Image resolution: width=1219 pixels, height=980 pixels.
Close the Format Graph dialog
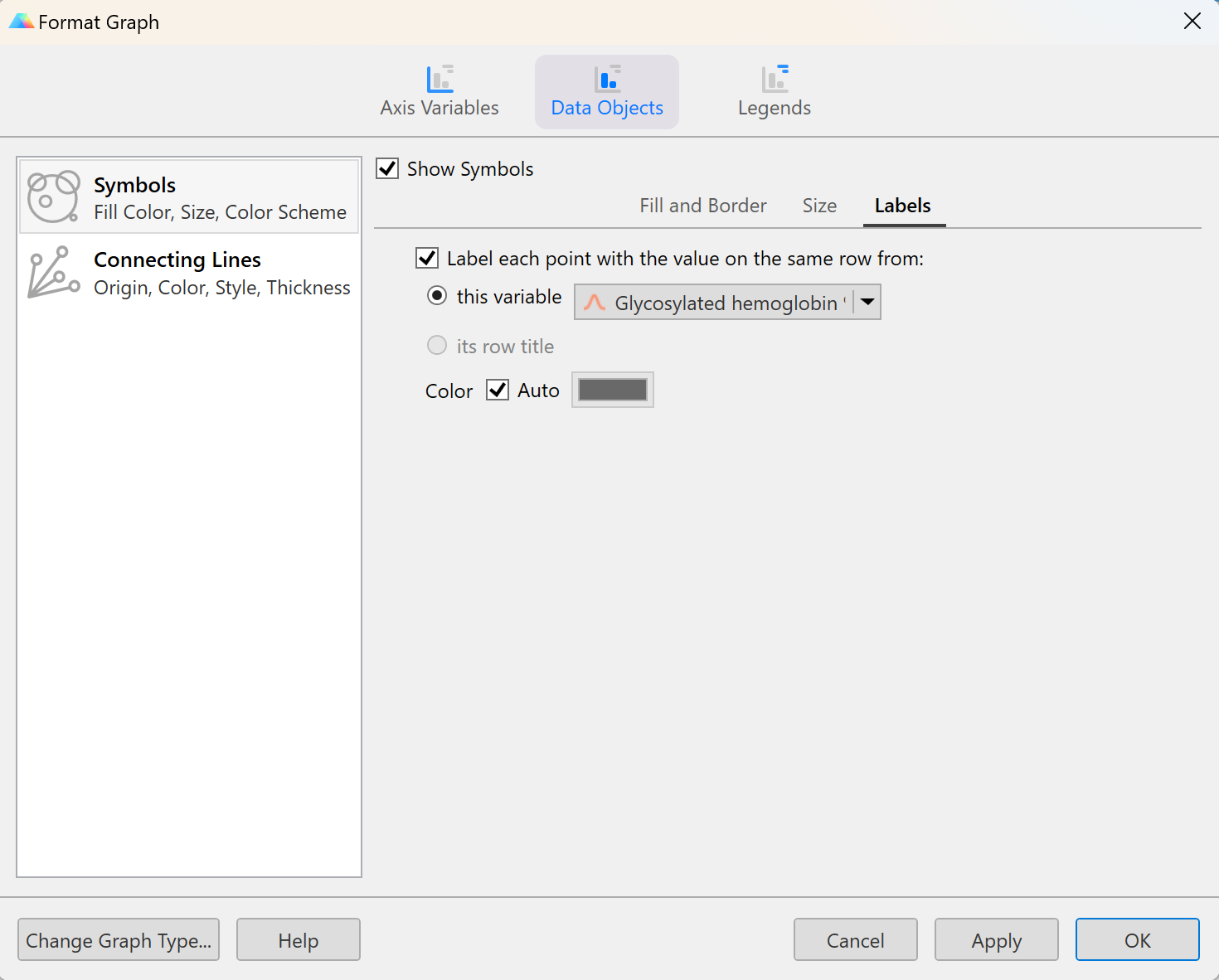(1192, 22)
